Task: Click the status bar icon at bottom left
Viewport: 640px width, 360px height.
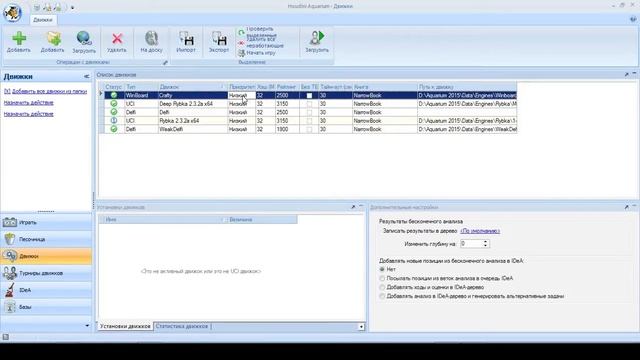Action: pos(5,337)
